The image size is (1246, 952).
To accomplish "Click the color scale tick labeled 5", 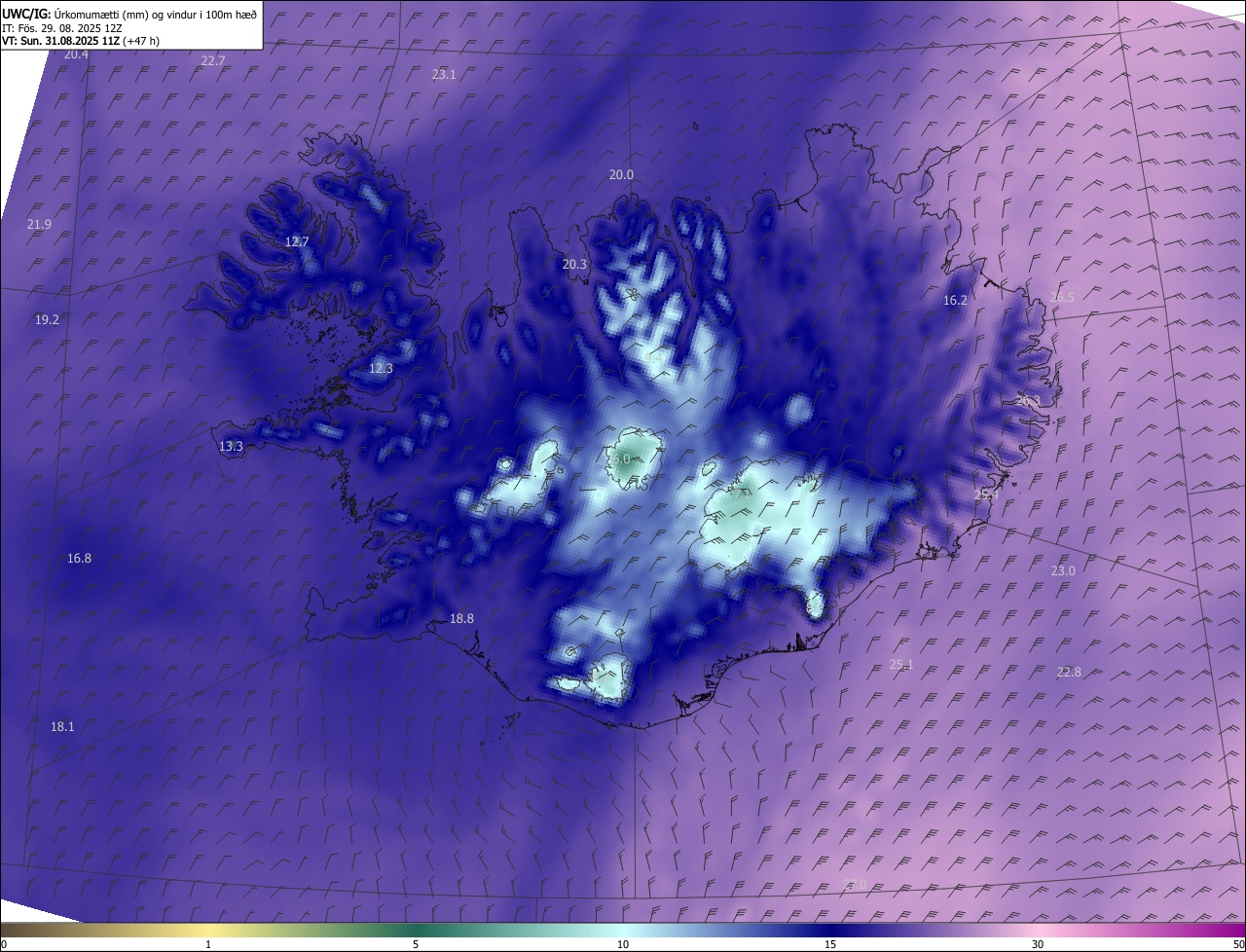I will click(x=416, y=944).
